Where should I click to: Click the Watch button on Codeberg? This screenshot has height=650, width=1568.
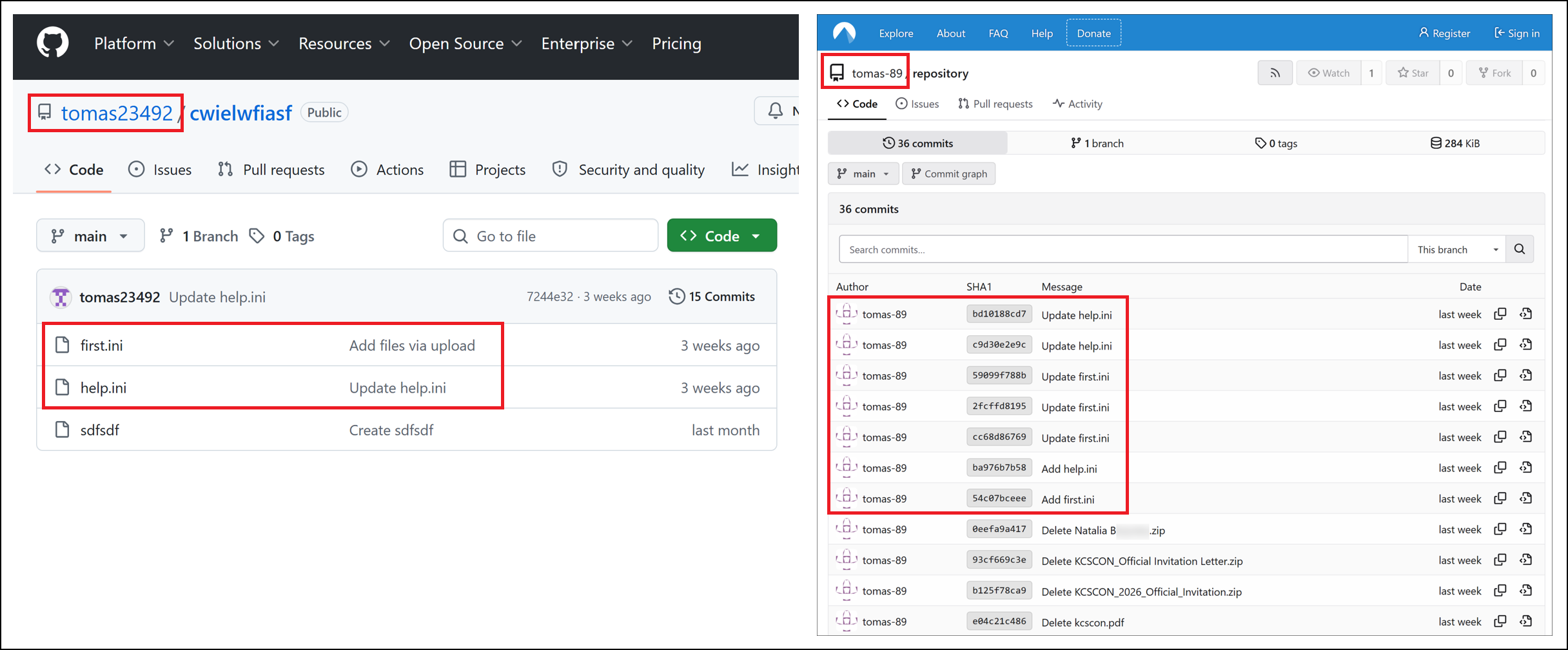(x=1329, y=73)
